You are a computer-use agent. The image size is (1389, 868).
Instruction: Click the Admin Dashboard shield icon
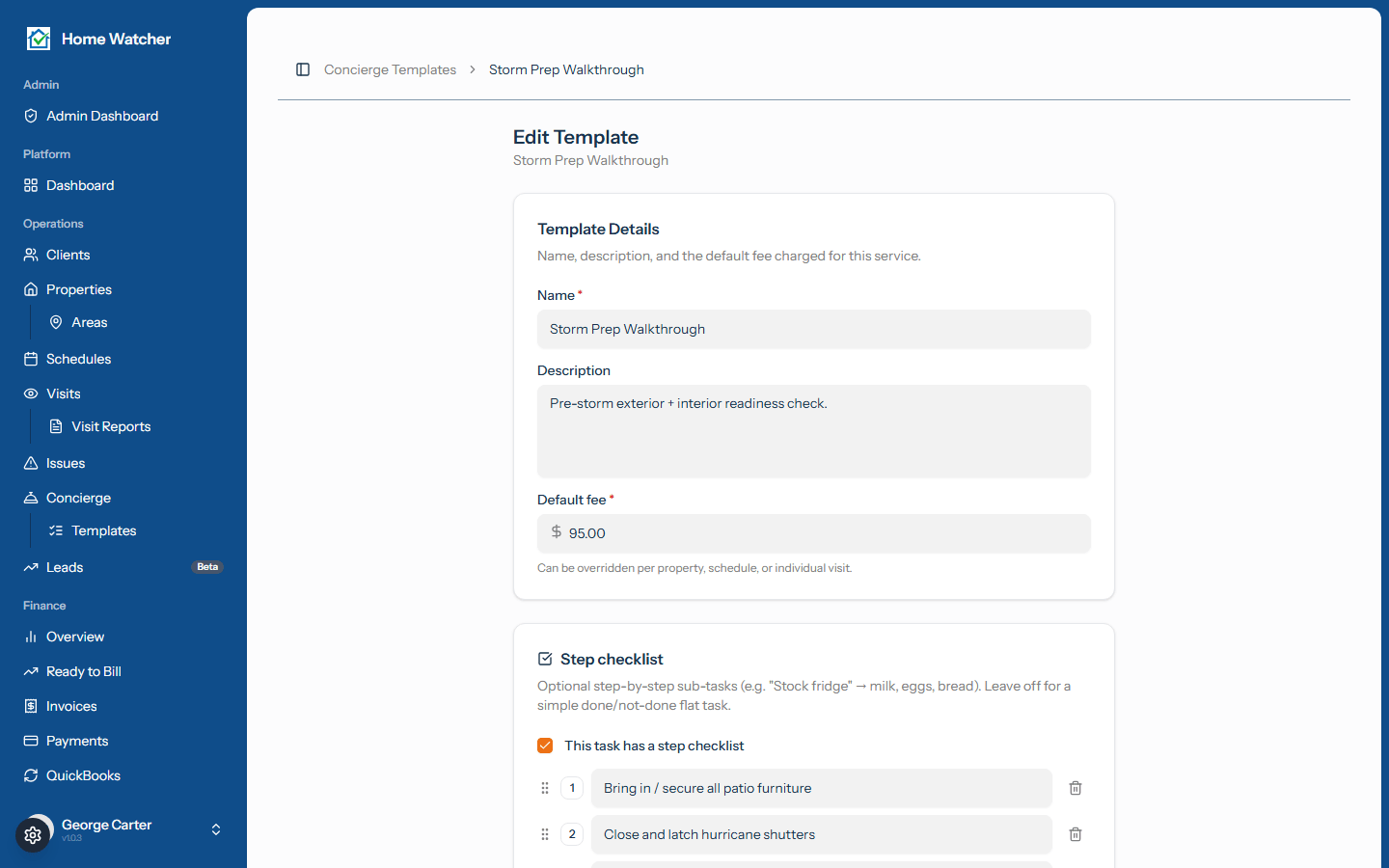tap(31, 116)
